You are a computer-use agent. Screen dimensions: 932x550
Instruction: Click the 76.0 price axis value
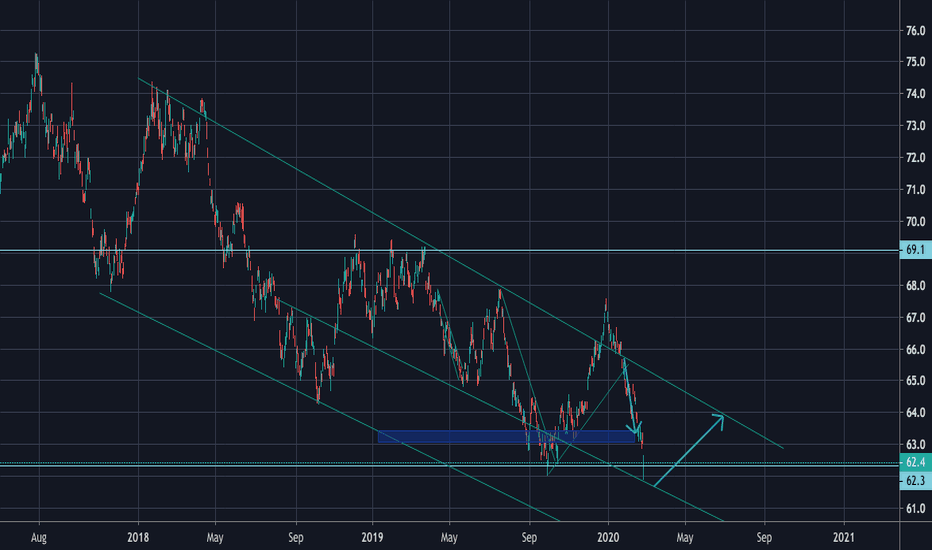[x=915, y=30]
